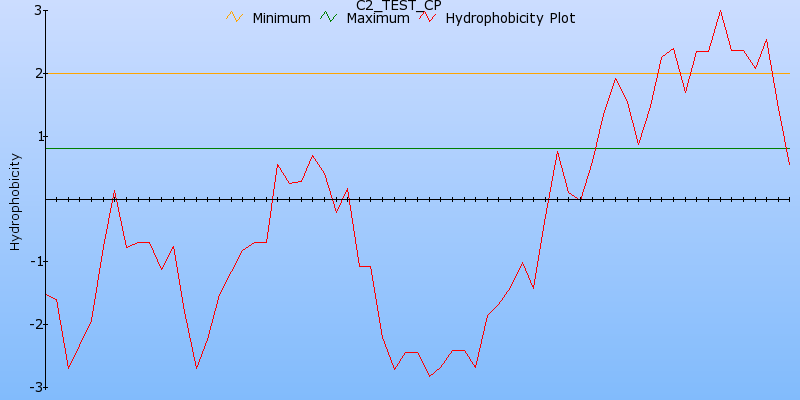Click the y-axis tick label 2

37,73
